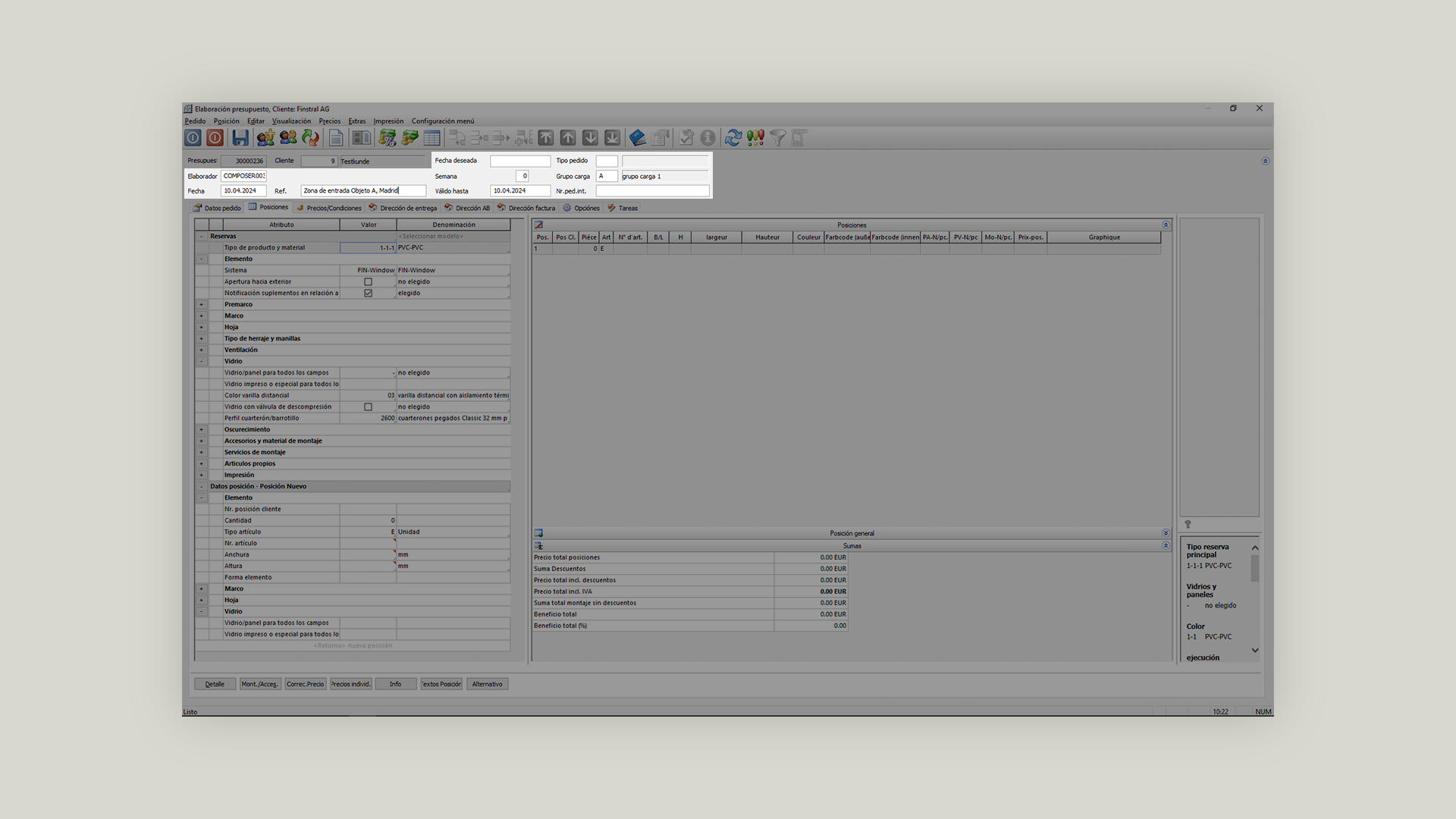The image size is (1456, 819).
Task: Click the funnel filter icon
Action: click(x=777, y=137)
